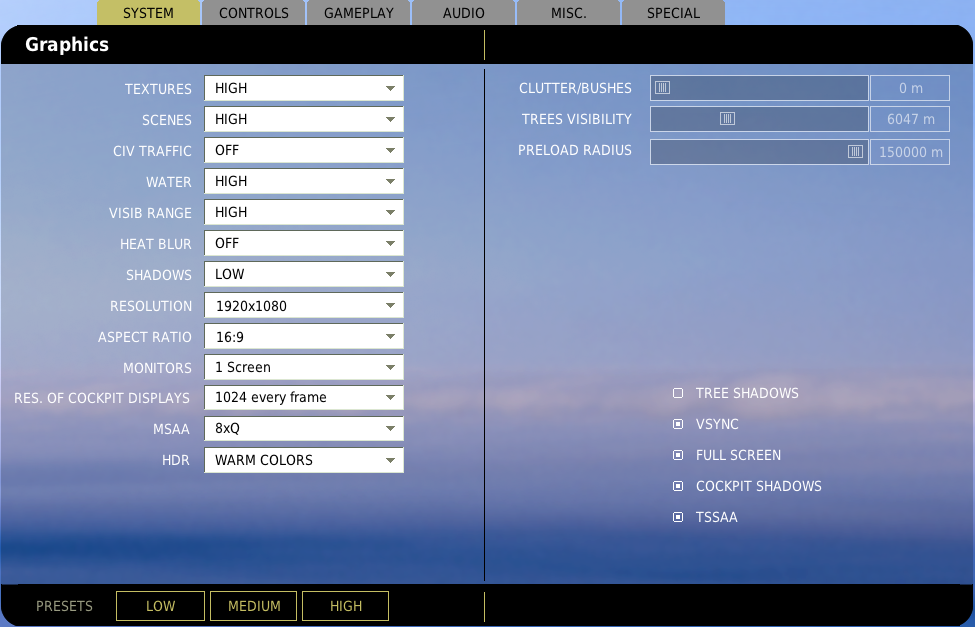The width and height of the screenshot is (975, 627).
Task: Click the TREES VISIBILITY slider handle
Action: pyautogui.click(x=728, y=119)
